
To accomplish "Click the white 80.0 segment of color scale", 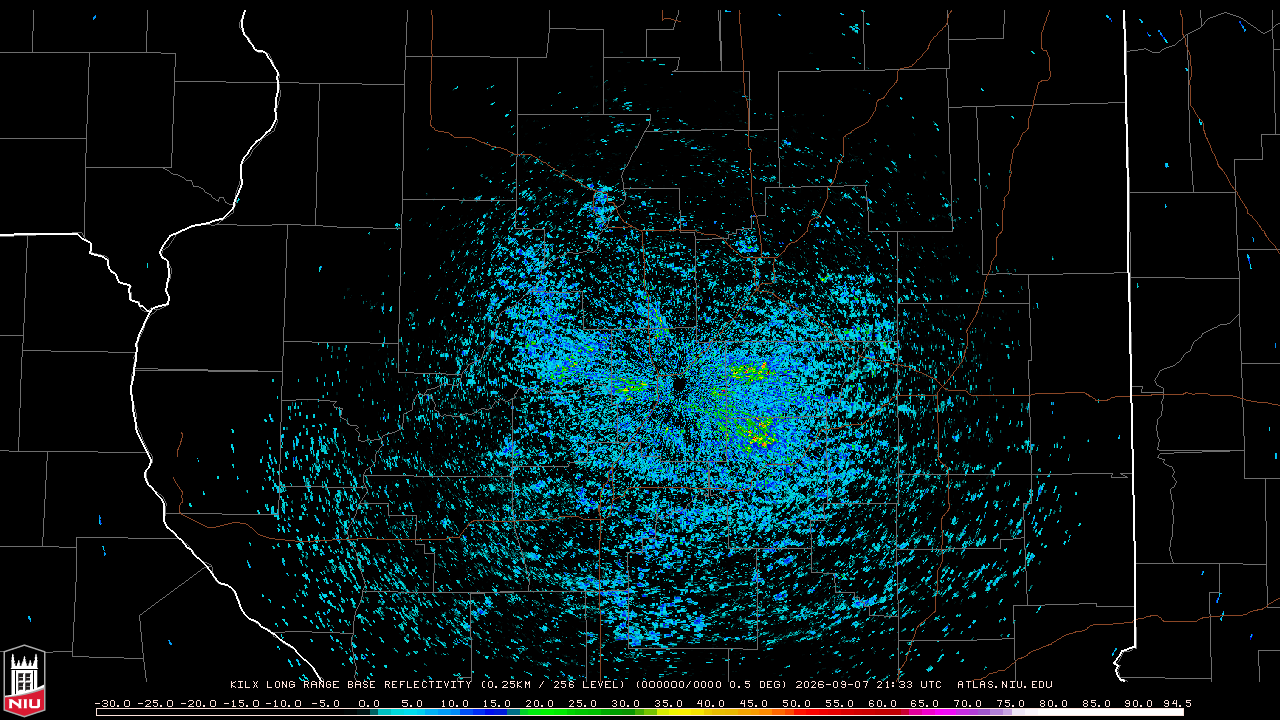I will pos(1054,712).
